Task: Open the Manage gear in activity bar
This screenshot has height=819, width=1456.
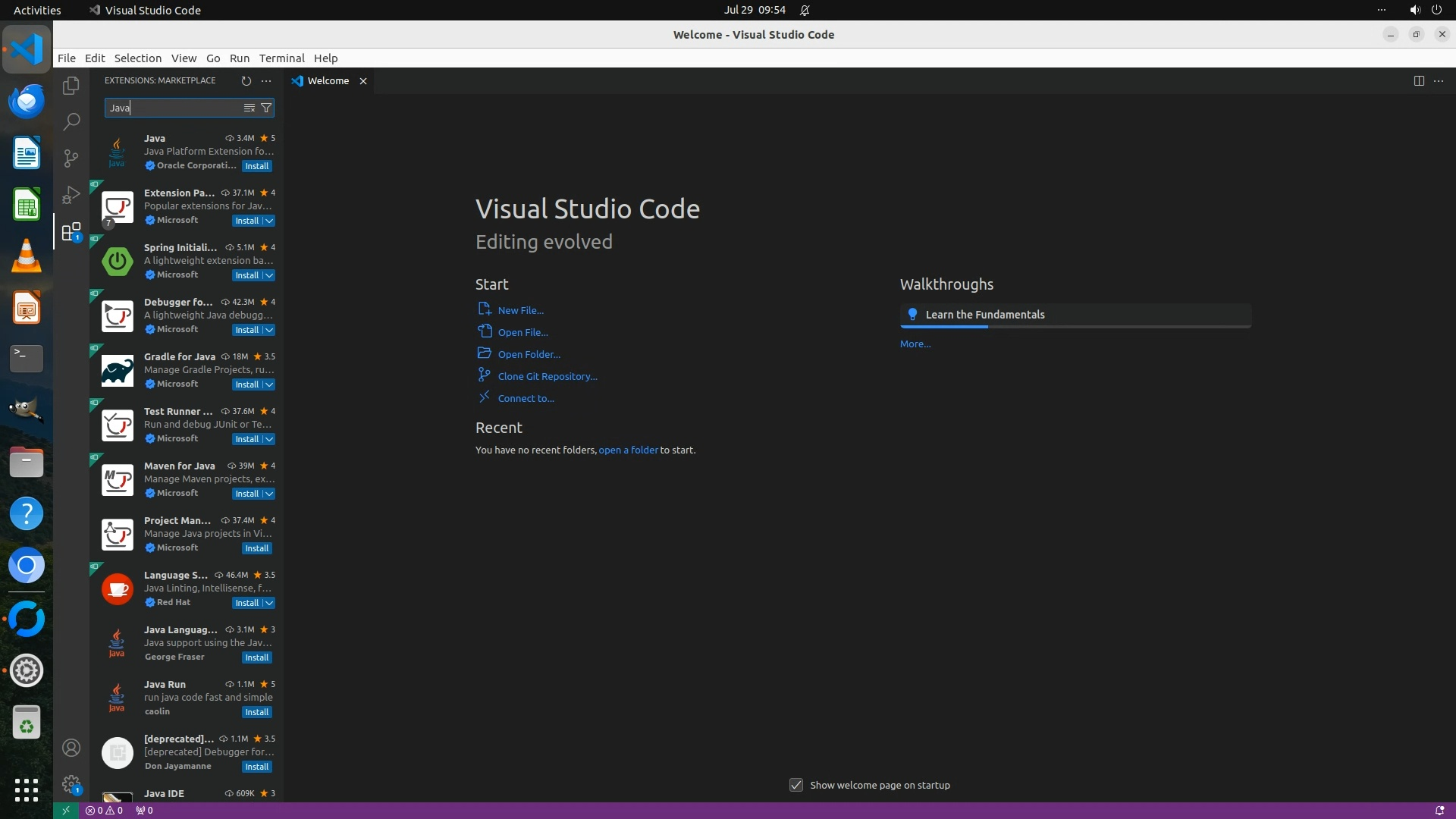Action: coord(71,784)
